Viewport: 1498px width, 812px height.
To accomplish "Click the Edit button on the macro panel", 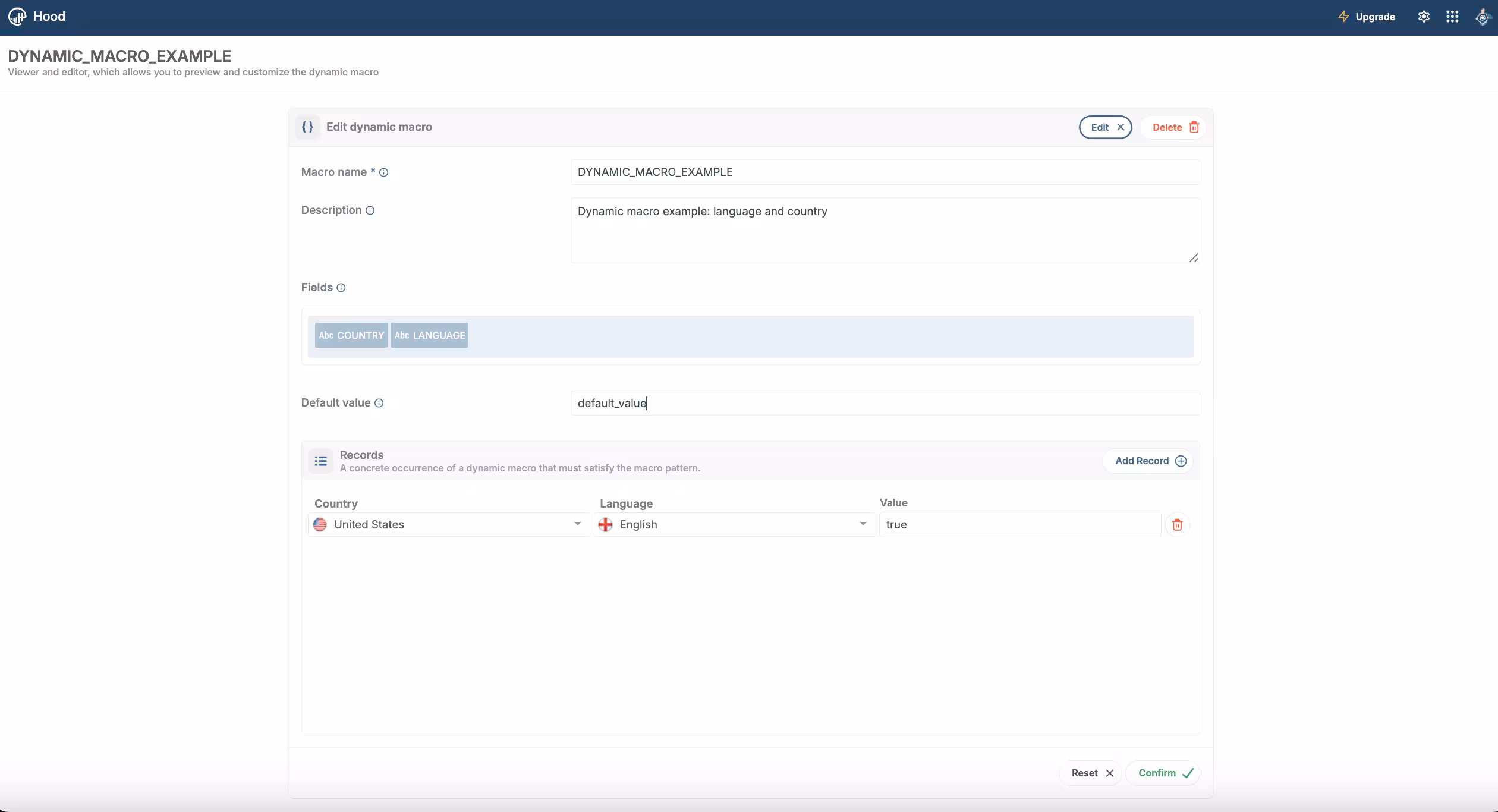I will 1105,127.
